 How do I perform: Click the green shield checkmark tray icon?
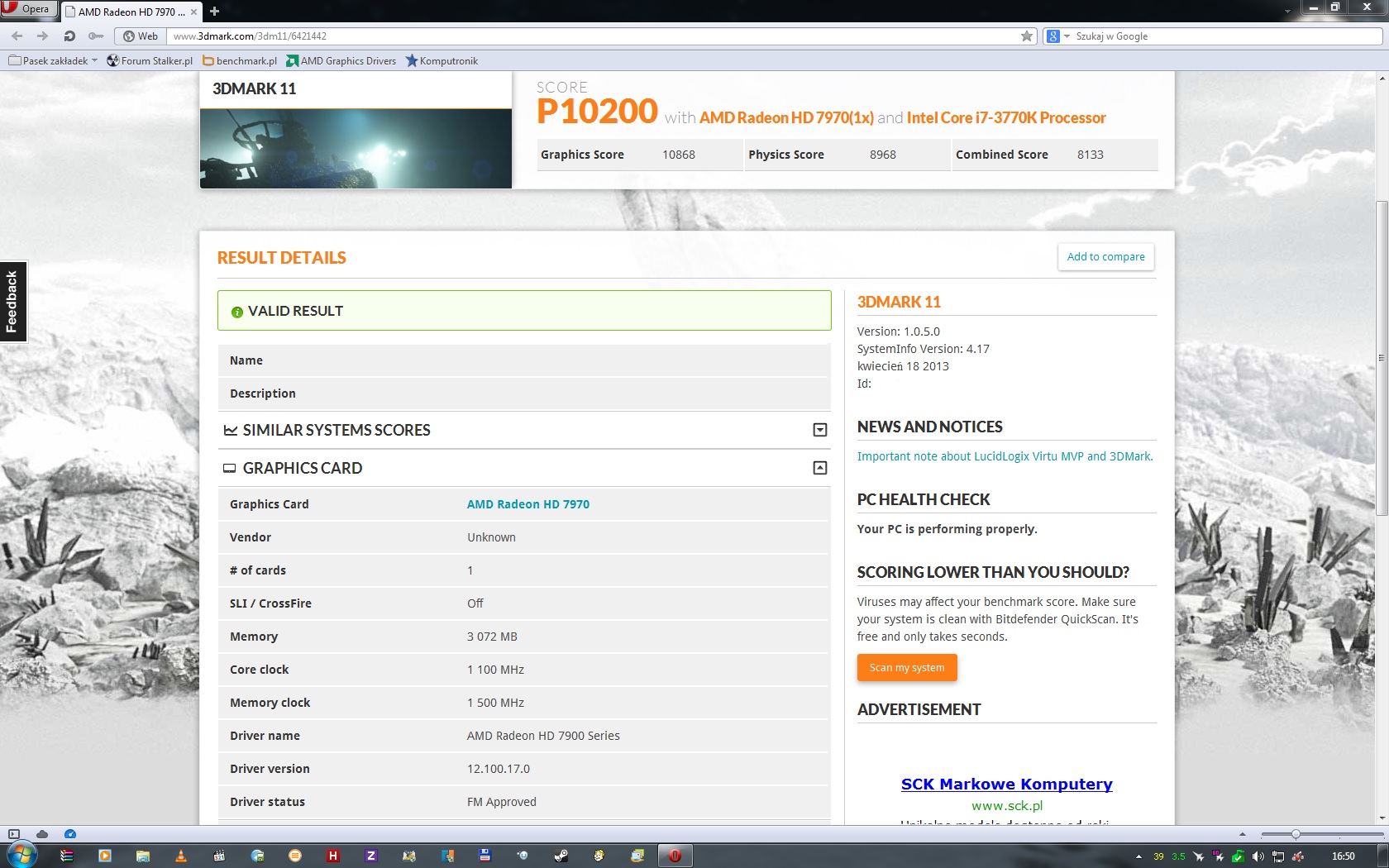(1238, 856)
